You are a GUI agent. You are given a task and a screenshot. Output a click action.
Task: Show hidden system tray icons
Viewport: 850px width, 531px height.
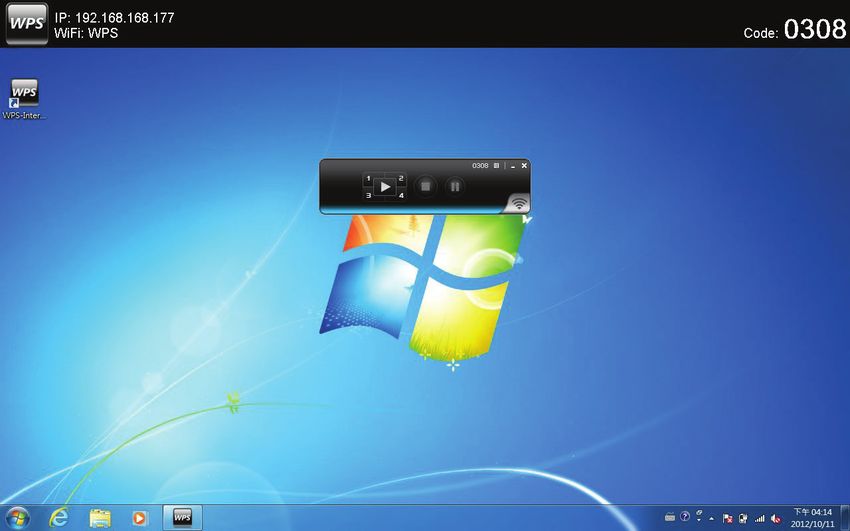(712, 519)
